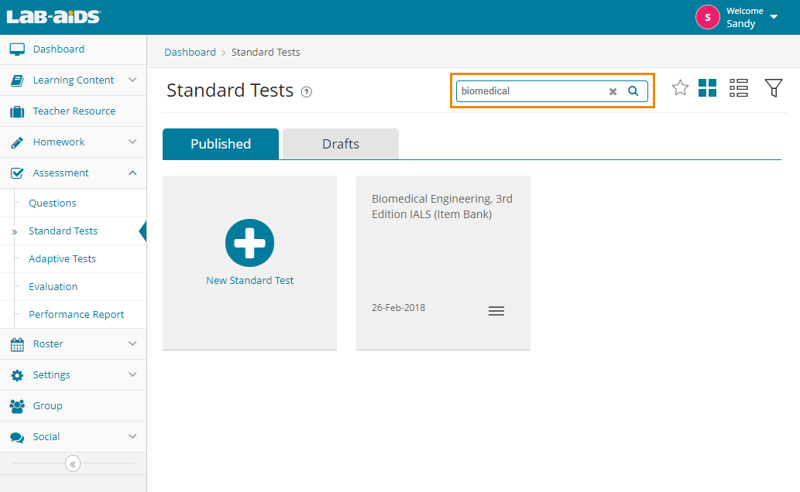Click the search input field
The width and height of the screenshot is (800, 492).
[x=530, y=91]
